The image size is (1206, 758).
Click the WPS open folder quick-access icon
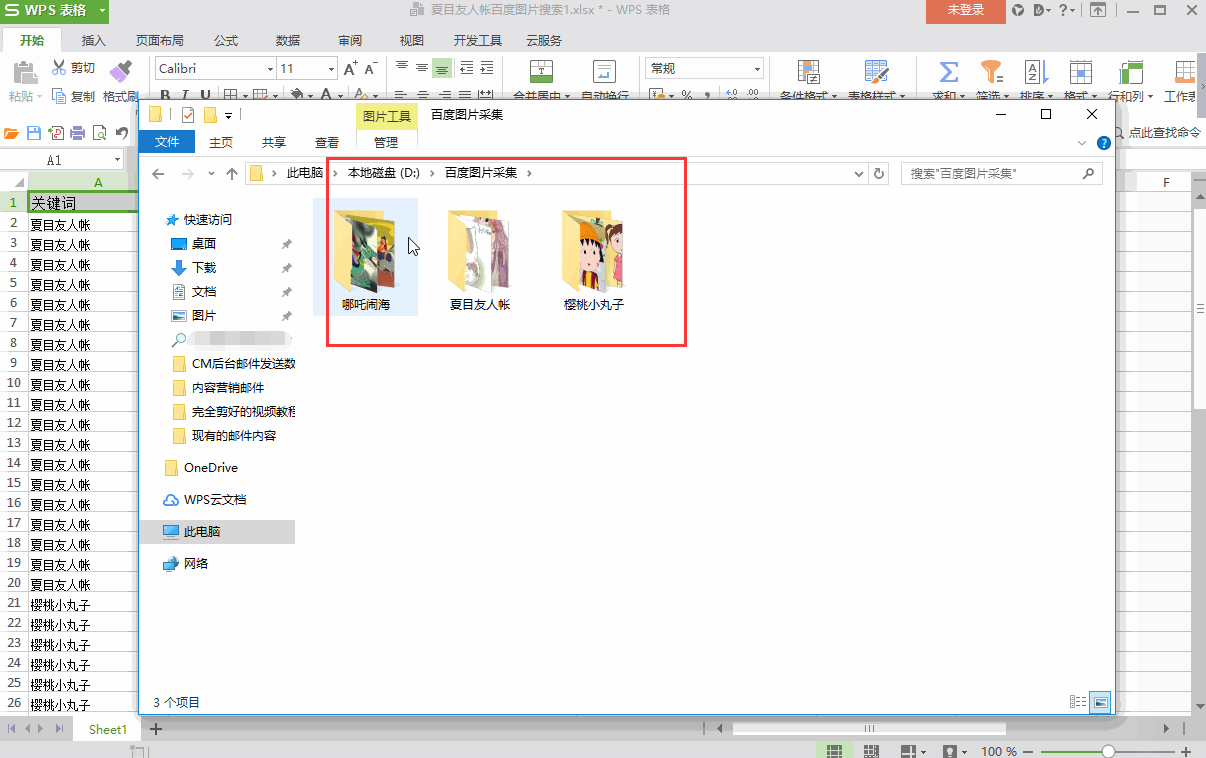12,132
